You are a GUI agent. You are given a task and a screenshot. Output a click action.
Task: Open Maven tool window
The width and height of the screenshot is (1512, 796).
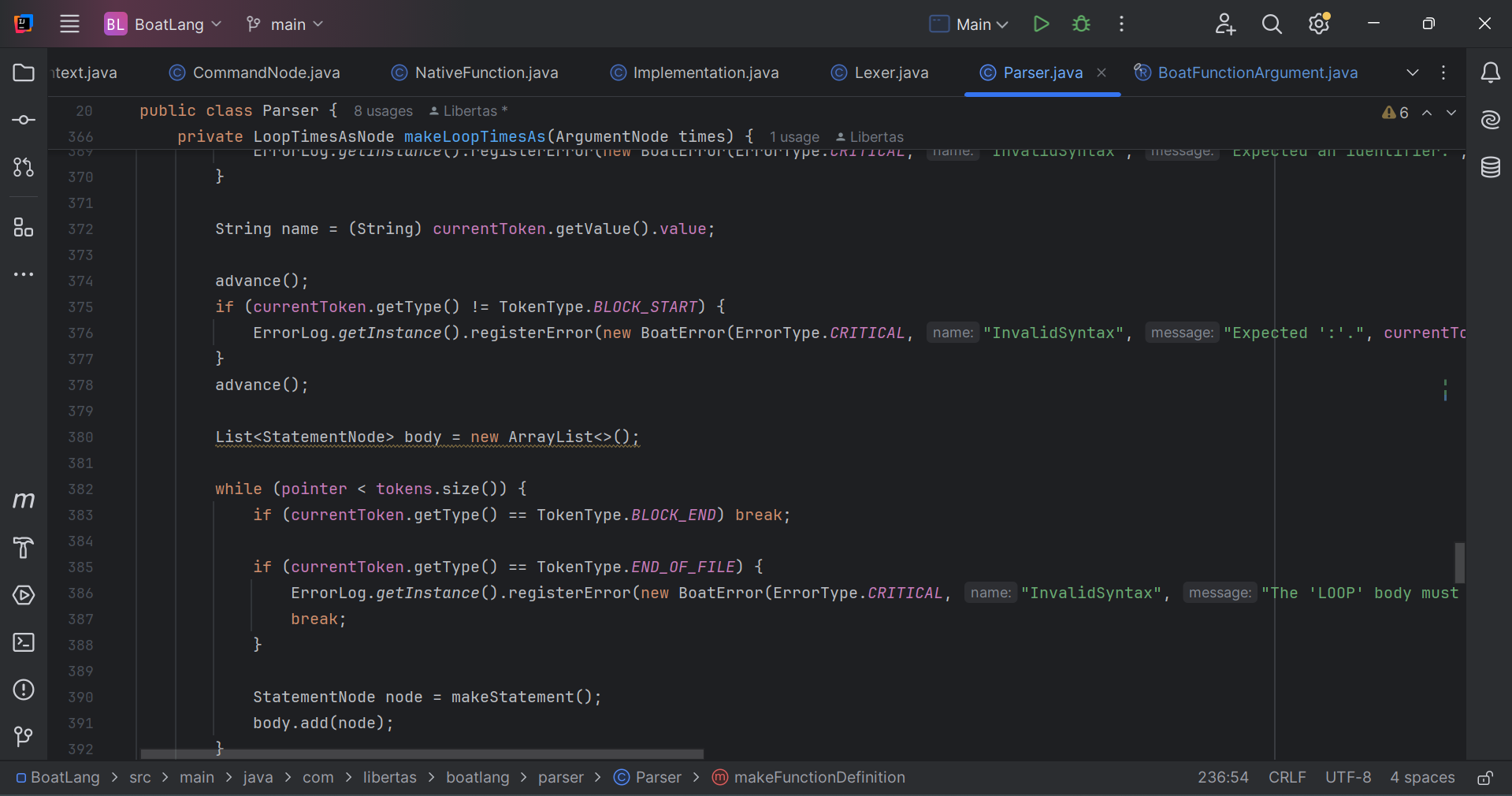(x=24, y=500)
